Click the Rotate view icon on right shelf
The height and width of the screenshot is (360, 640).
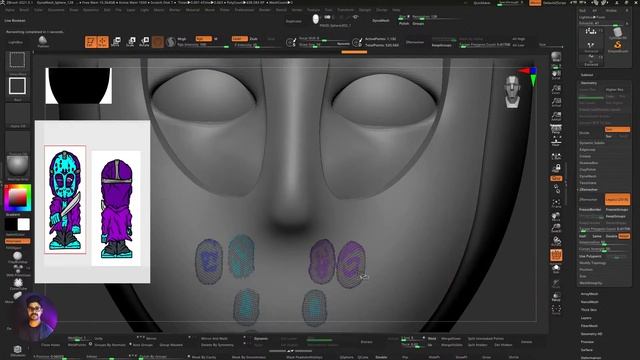[556, 242]
